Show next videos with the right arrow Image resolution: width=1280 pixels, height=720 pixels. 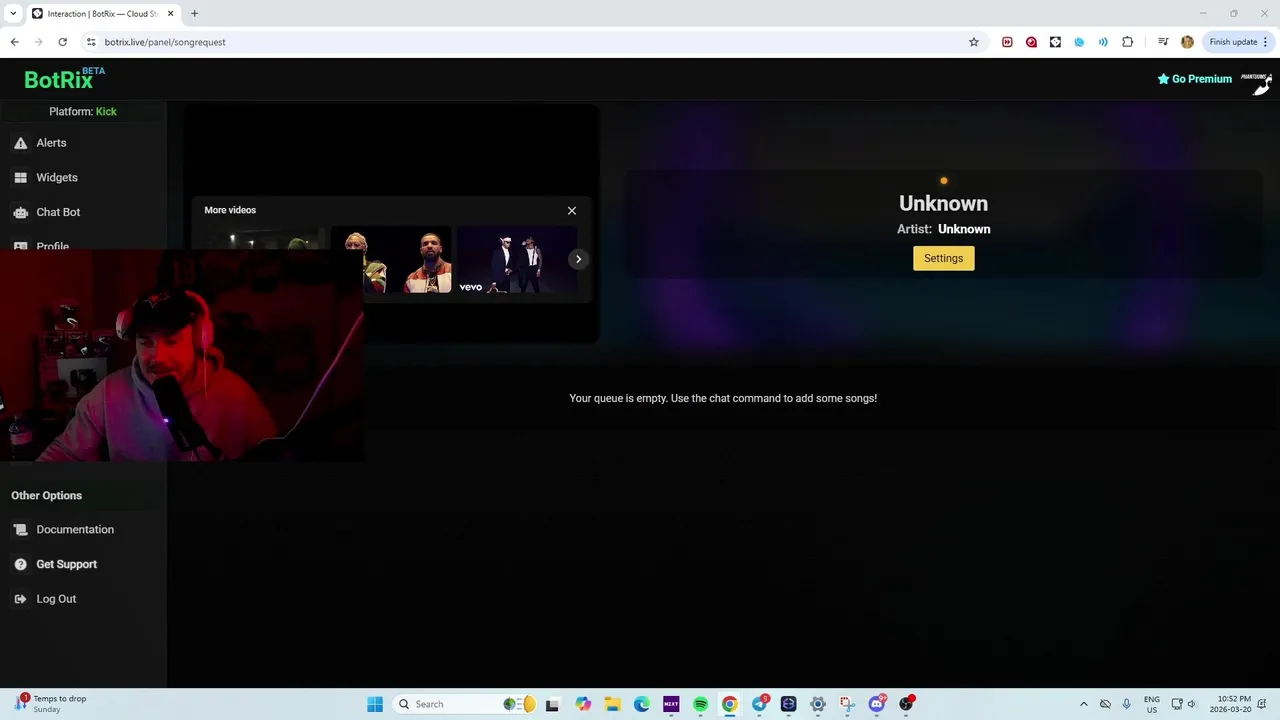coord(578,259)
